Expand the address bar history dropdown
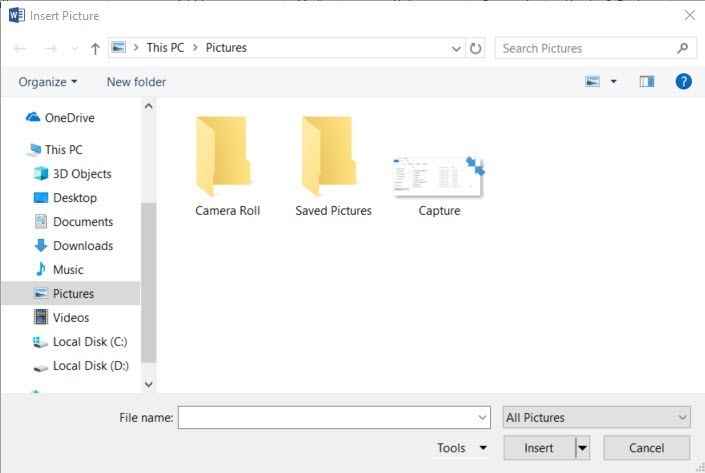This screenshot has height=473, width=705. pos(456,48)
